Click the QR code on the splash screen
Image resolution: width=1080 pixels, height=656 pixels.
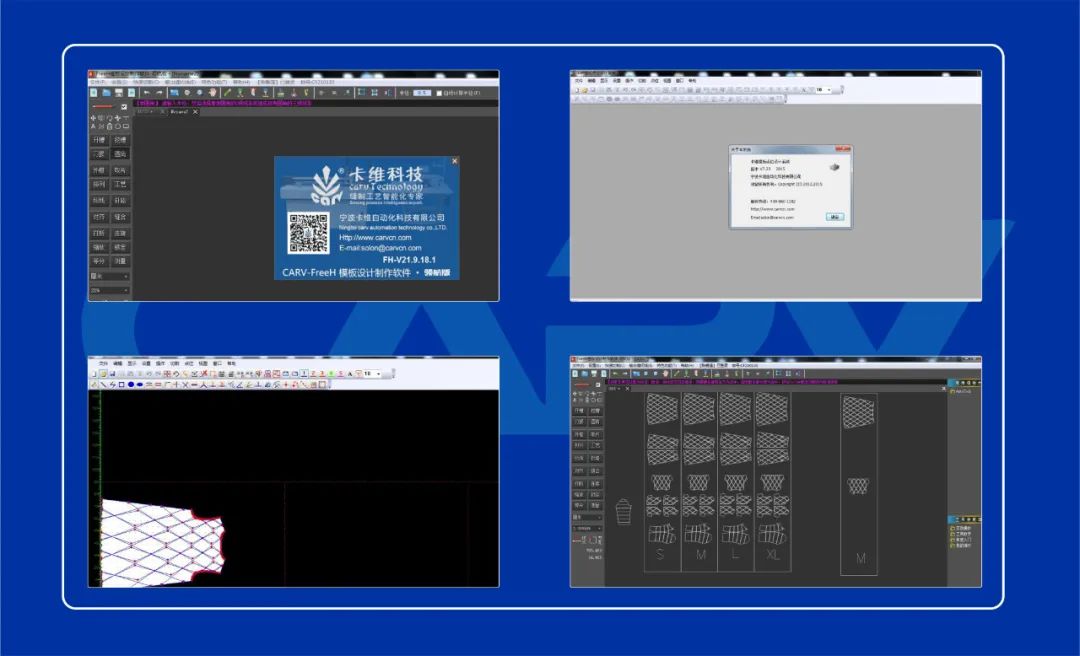(x=309, y=233)
